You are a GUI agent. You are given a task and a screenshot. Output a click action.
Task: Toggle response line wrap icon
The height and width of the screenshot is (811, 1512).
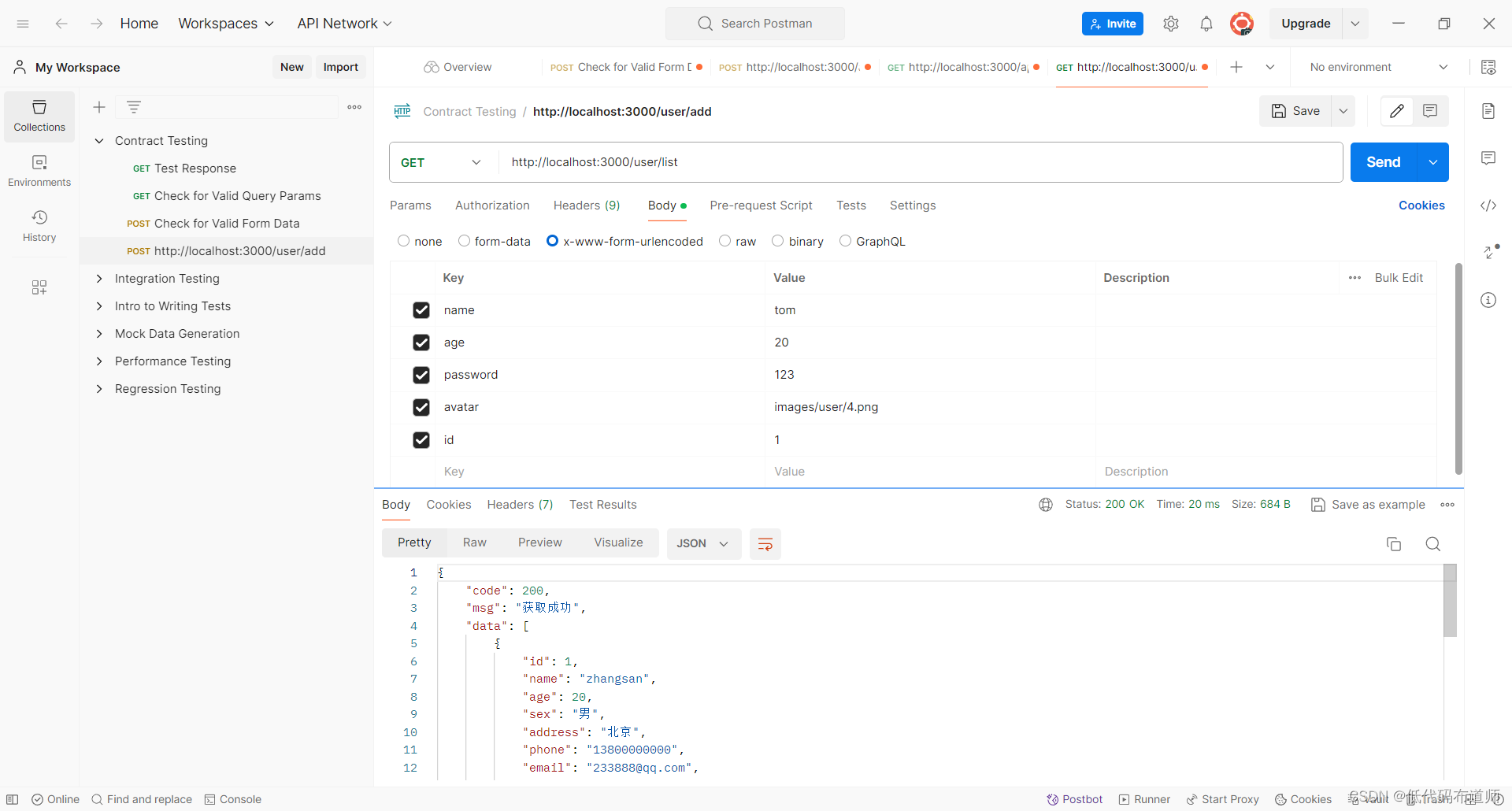coord(765,544)
